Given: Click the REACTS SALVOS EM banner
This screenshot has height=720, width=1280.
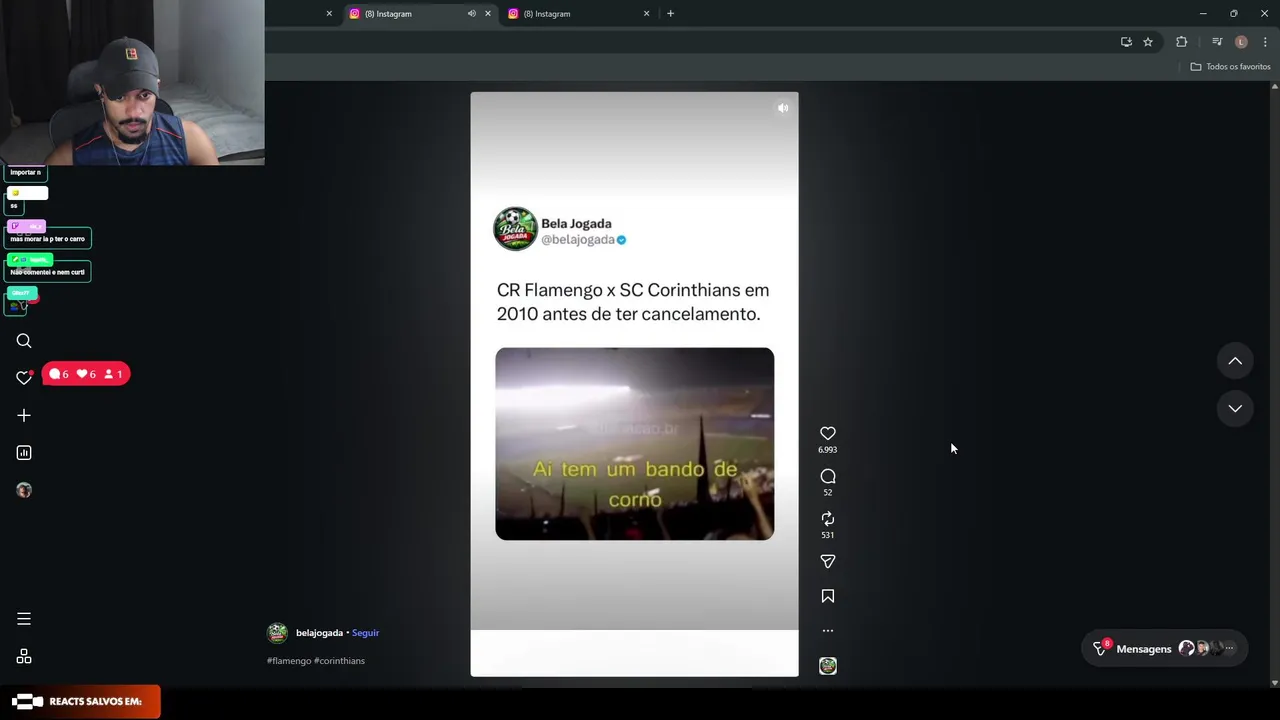Looking at the screenshot, I should pos(80,702).
